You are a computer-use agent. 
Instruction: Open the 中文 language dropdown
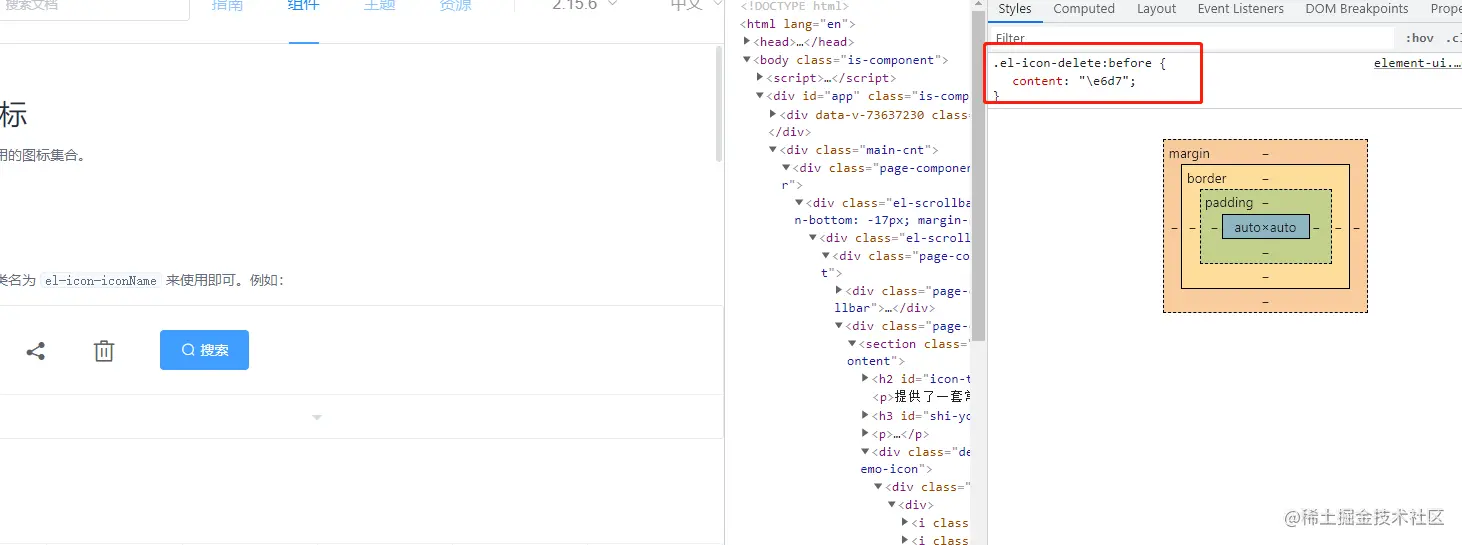pos(698,6)
